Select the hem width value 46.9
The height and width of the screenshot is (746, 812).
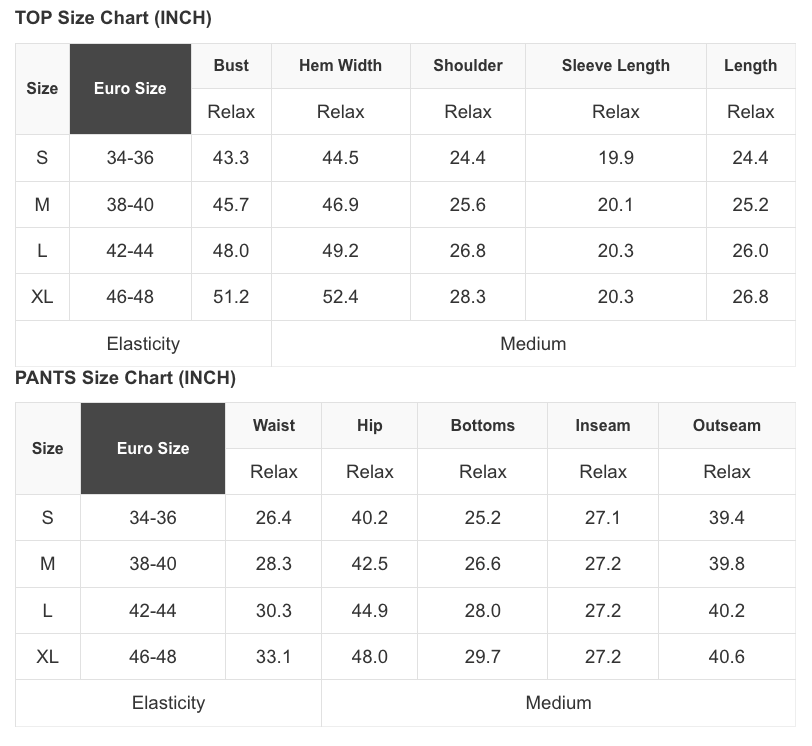pyautogui.click(x=340, y=205)
